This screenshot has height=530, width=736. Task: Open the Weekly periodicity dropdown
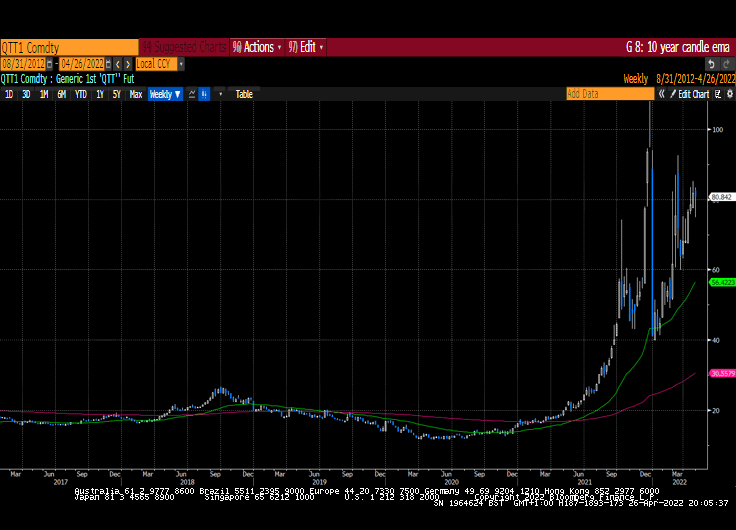coord(165,94)
